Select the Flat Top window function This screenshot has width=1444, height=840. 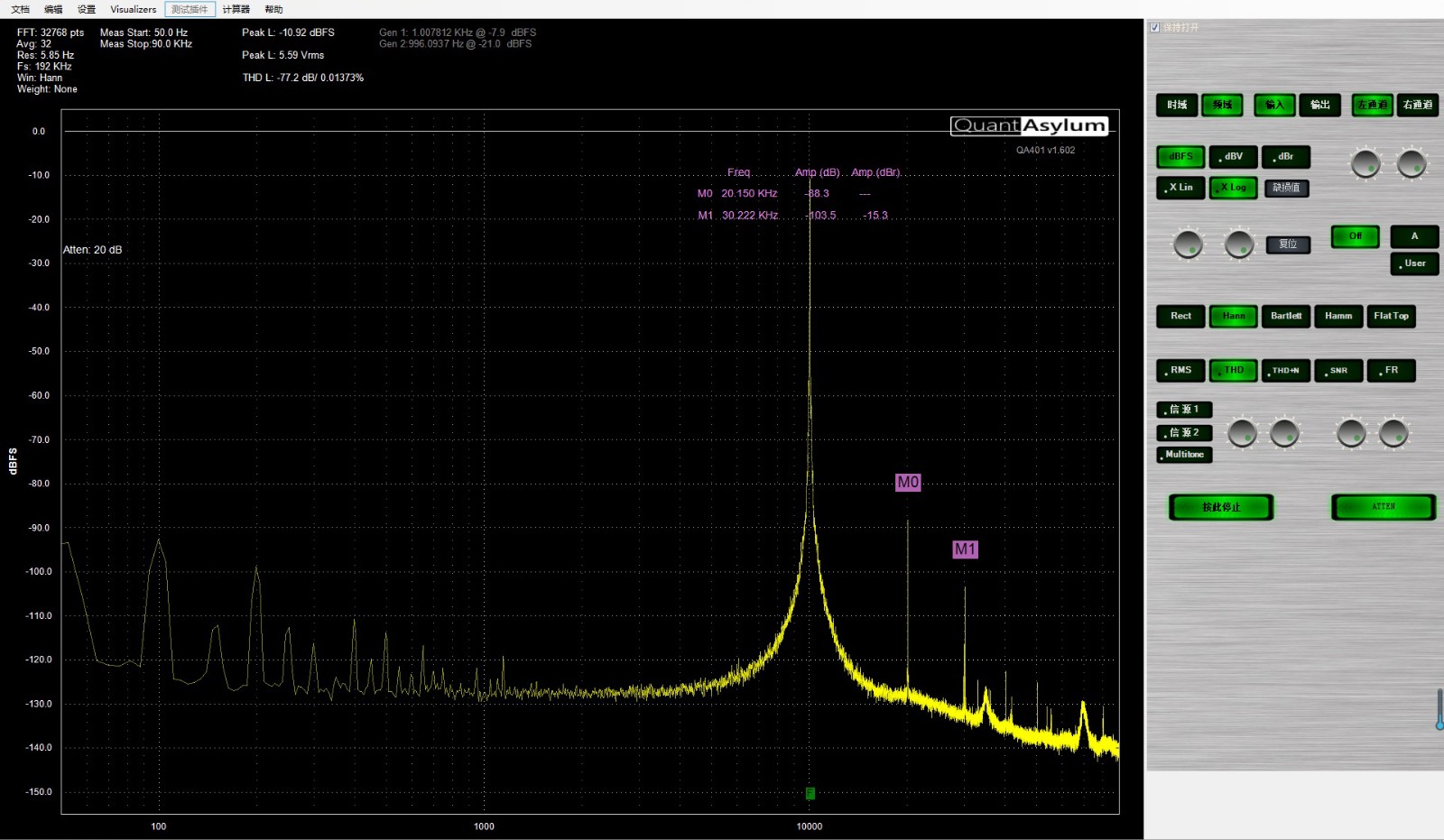pos(1391,317)
